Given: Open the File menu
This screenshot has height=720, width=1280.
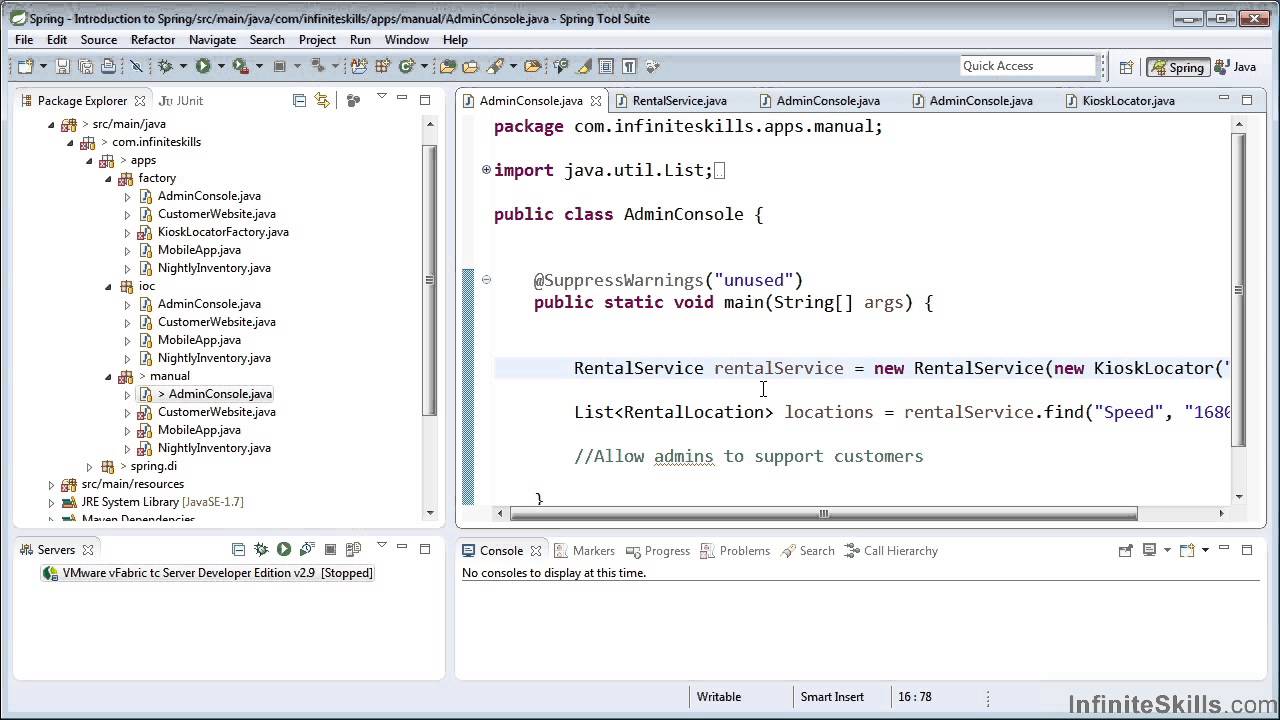Looking at the screenshot, I should tap(24, 40).
